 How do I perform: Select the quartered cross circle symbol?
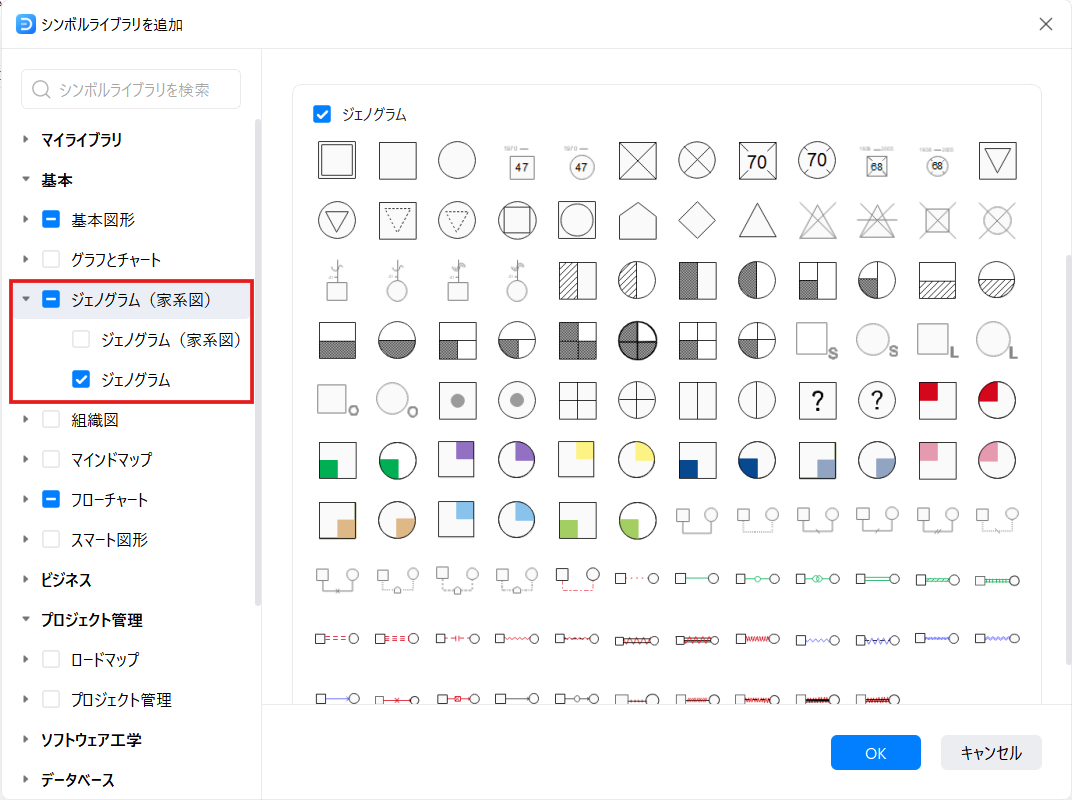tap(637, 400)
